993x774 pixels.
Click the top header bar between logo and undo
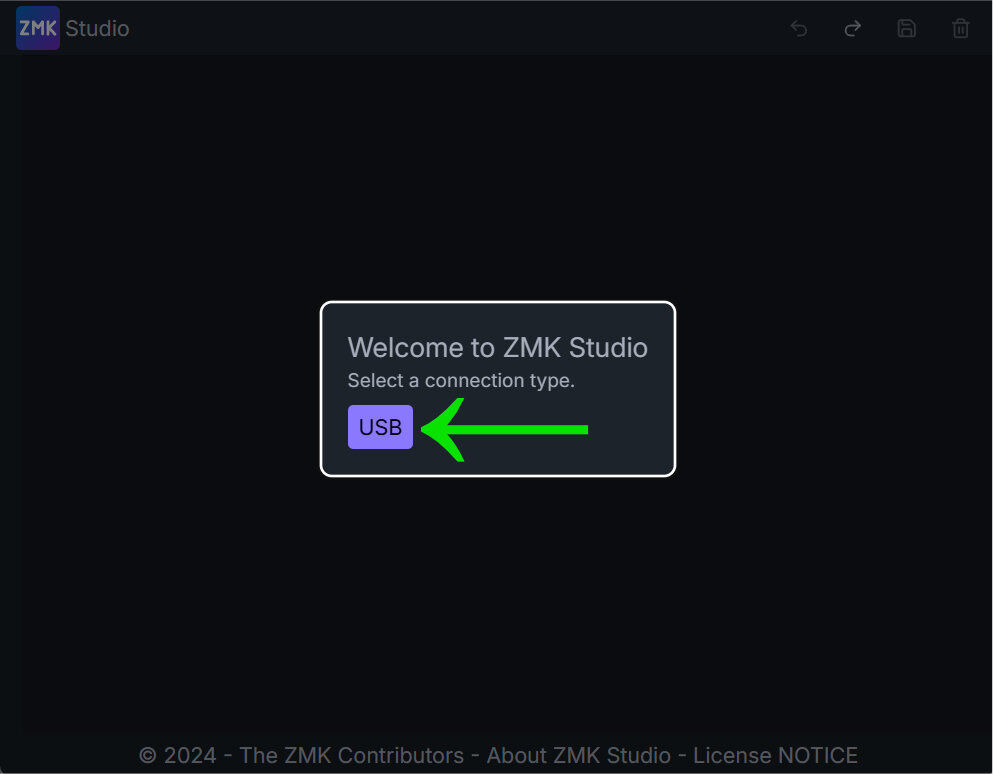pyautogui.click(x=456, y=28)
